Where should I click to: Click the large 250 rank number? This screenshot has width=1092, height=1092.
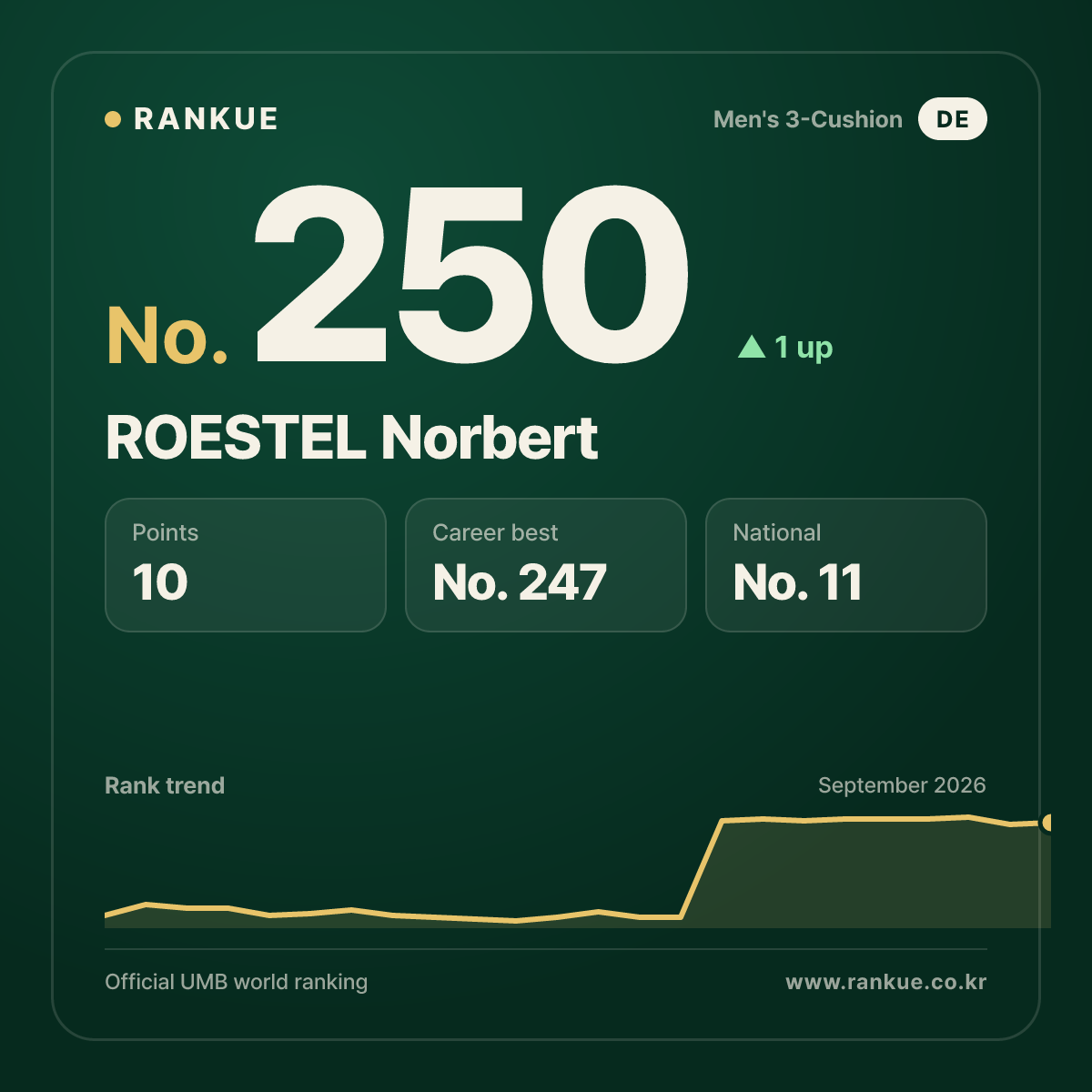(x=470, y=273)
